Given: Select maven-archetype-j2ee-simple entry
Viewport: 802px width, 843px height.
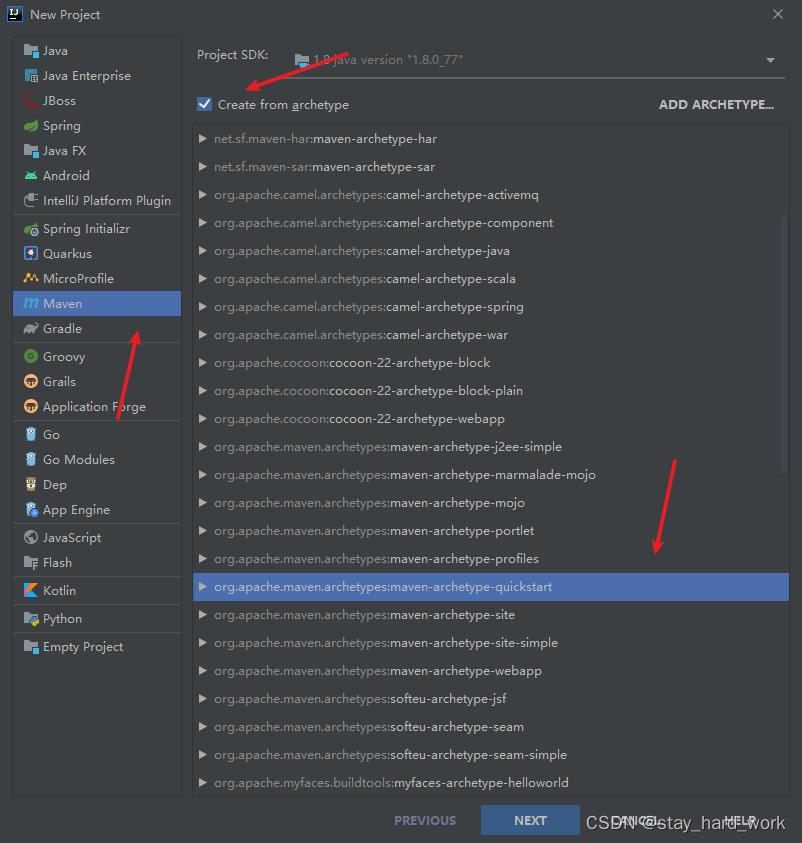Looking at the screenshot, I should pyautogui.click(x=491, y=447).
